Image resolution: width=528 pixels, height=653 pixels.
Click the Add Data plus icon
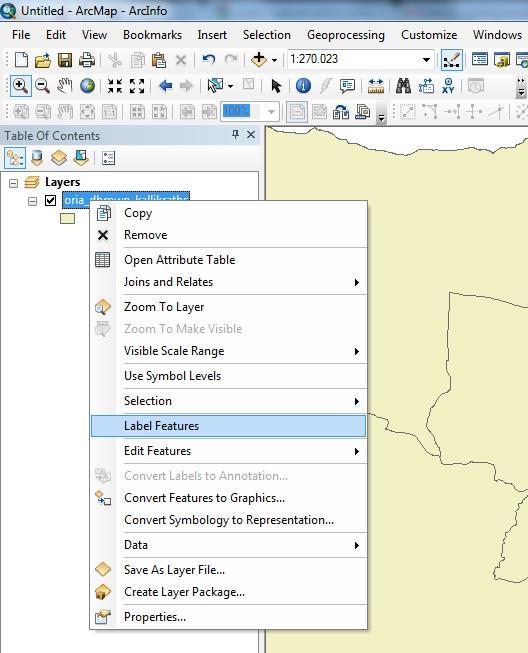coord(259,60)
